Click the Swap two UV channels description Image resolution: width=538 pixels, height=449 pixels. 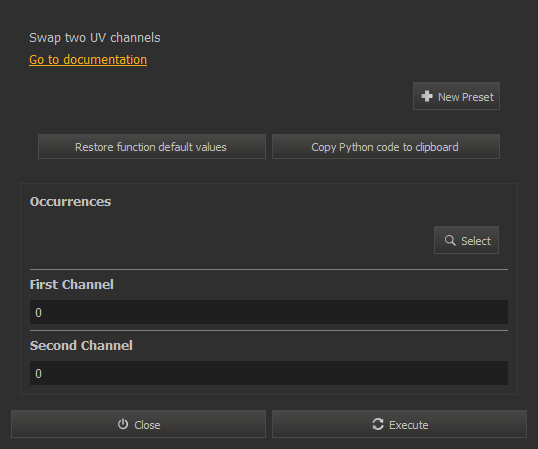point(95,38)
